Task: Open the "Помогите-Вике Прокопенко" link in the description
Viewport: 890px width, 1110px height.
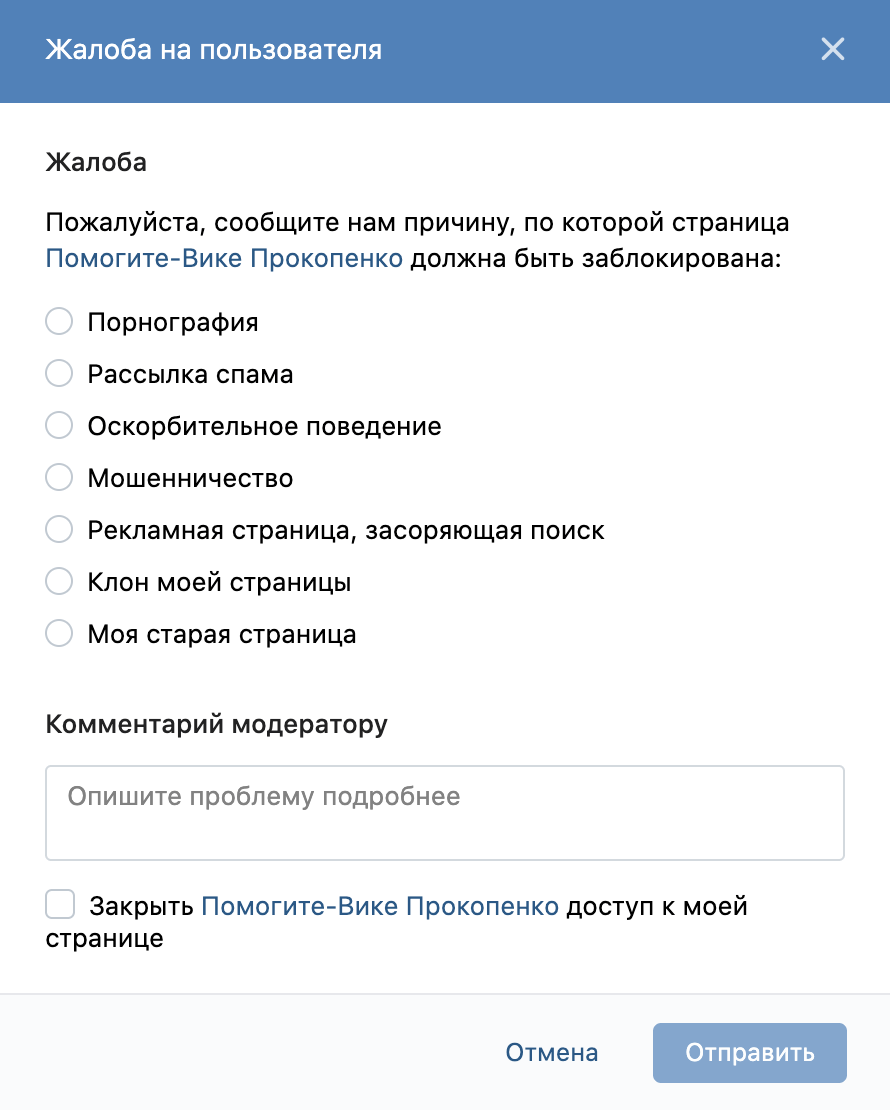Action: click(224, 259)
